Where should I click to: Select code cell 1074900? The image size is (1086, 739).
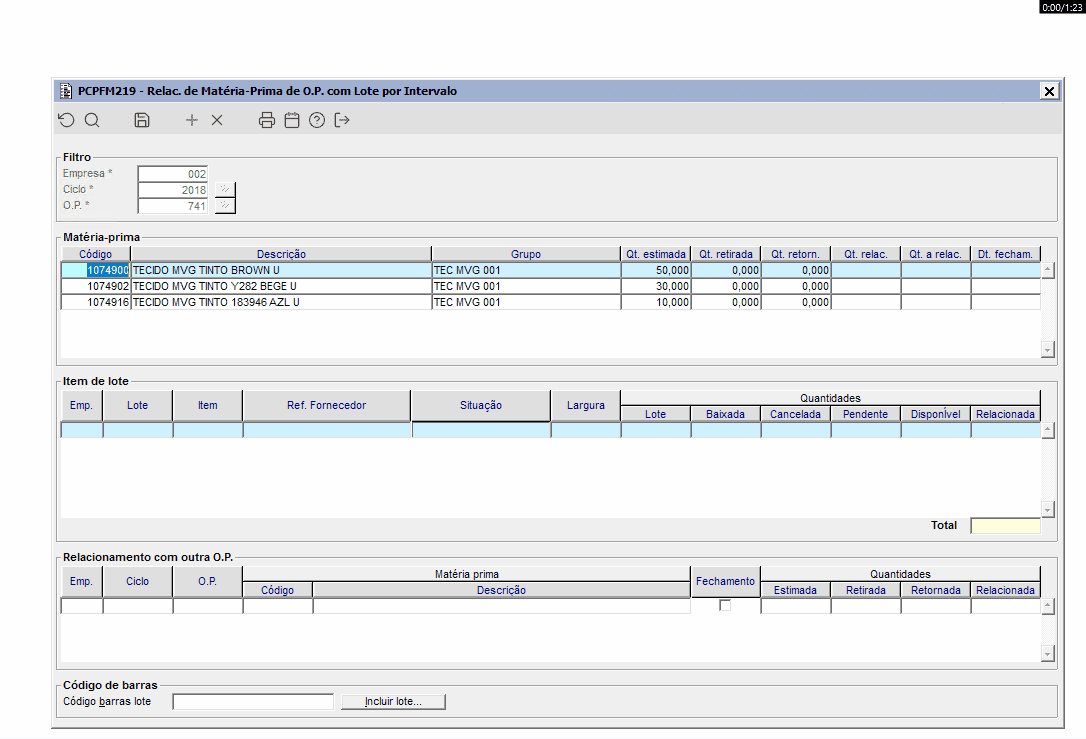pyautogui.click(x=96, y=270)
